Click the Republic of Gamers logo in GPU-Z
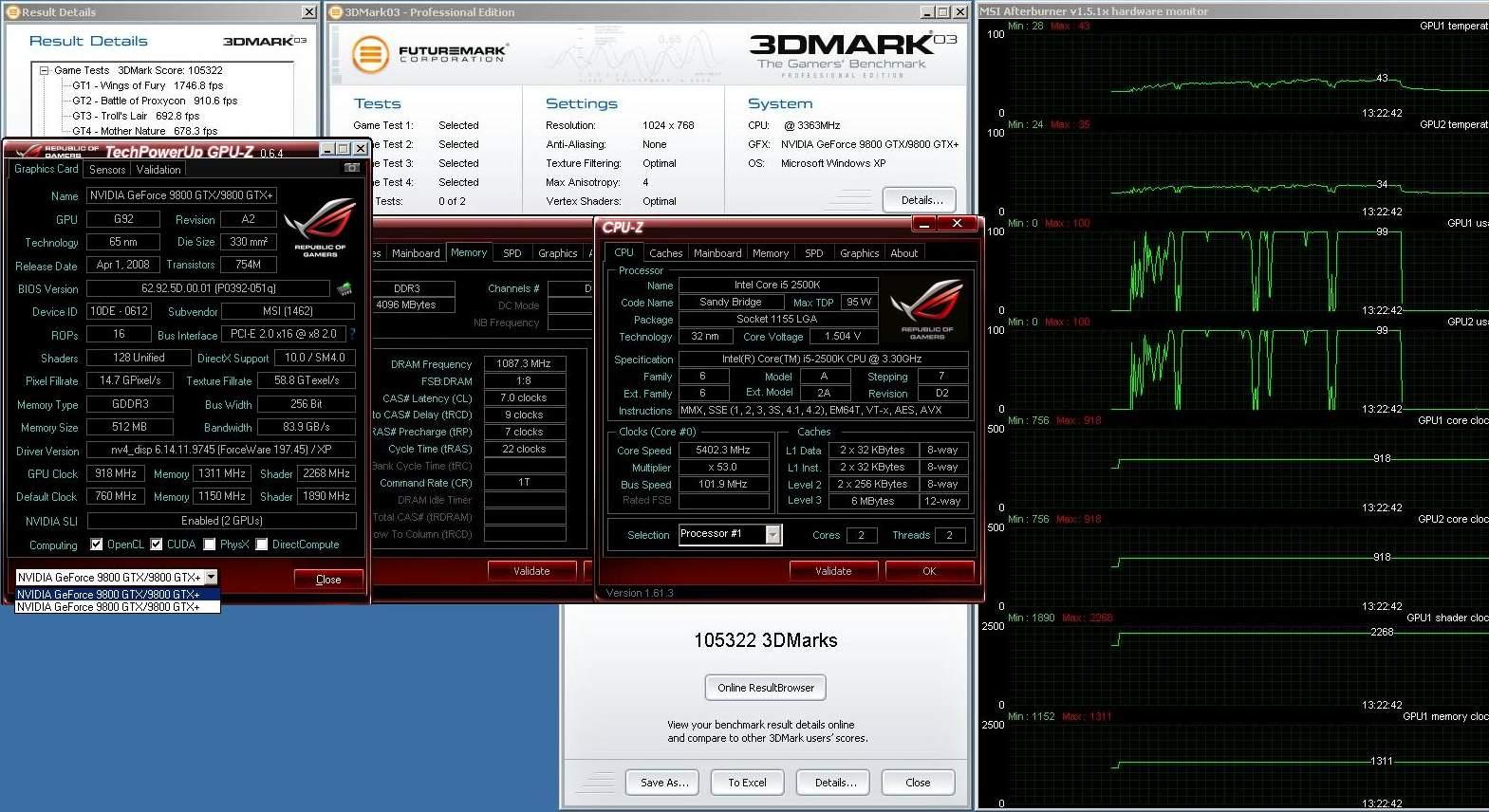Viewport: 1489px width, 812px height. [320, 228]
